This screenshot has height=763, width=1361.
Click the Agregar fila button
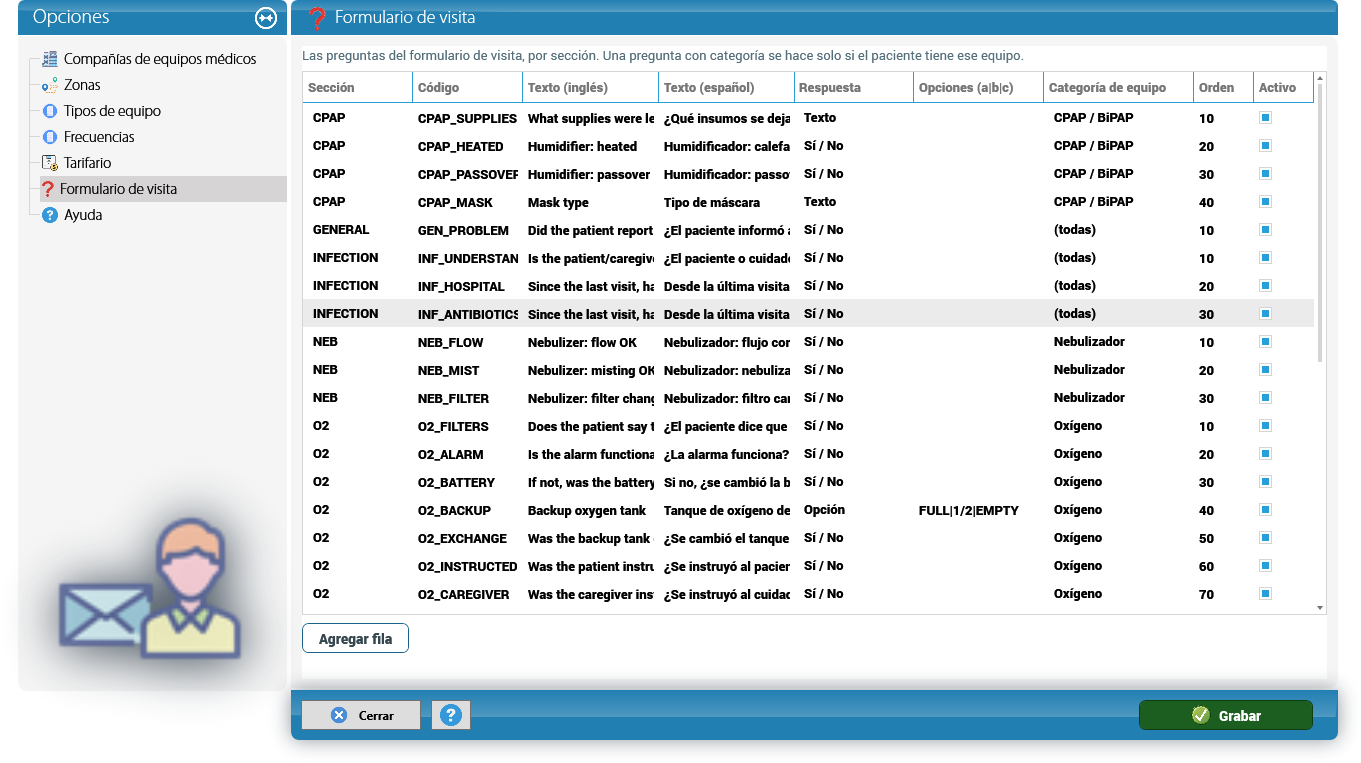[355, 638]
